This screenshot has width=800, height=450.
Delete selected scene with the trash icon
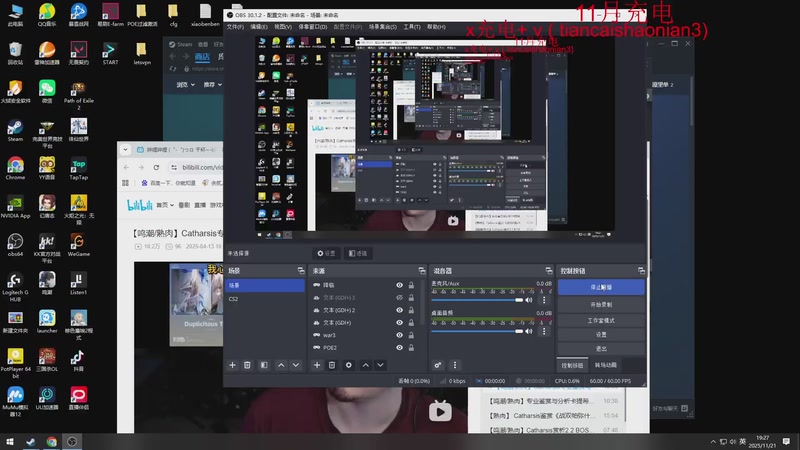(247, 365)
